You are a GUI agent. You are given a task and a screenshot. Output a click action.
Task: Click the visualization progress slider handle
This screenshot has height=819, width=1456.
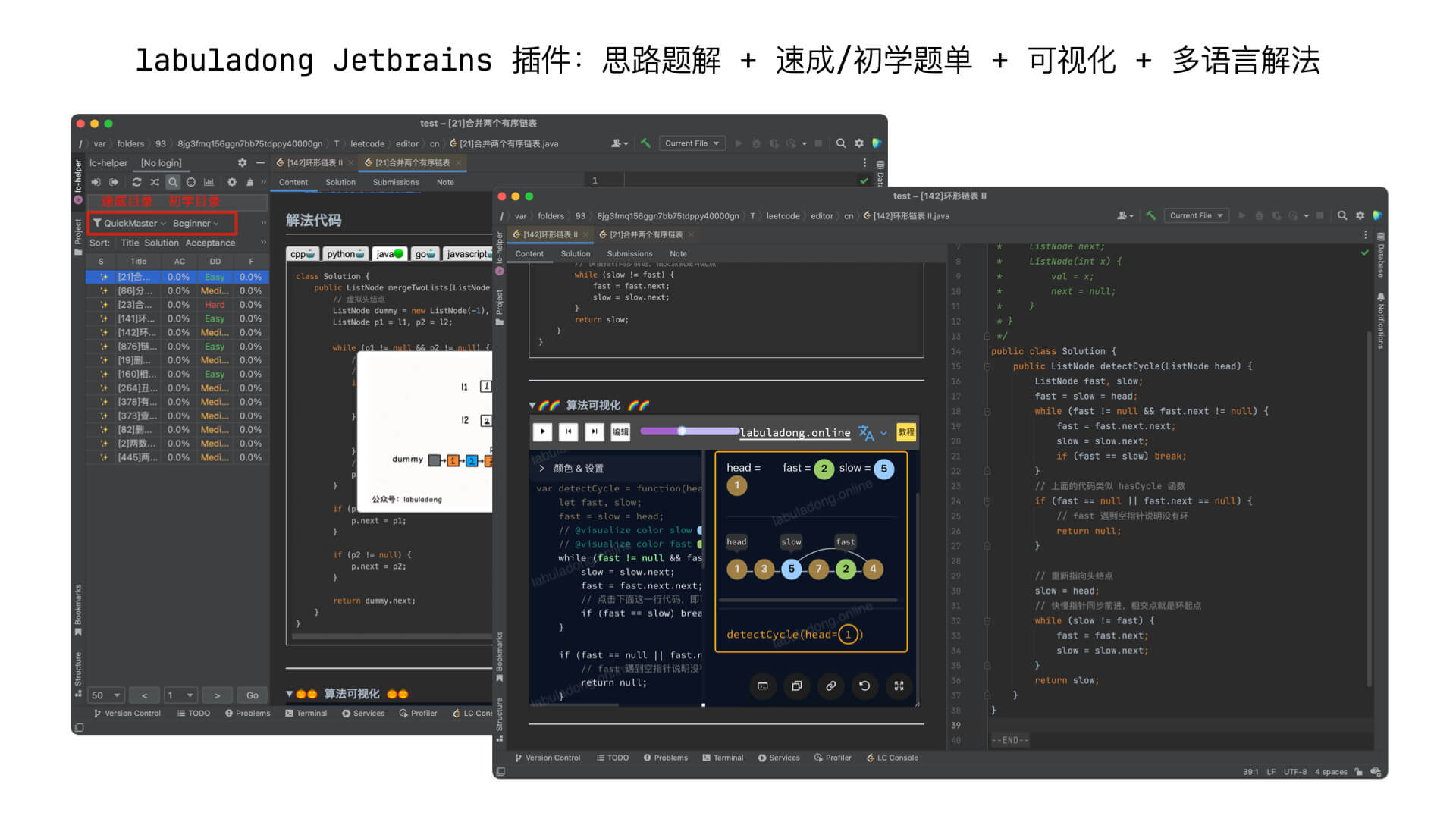[682, 431]
